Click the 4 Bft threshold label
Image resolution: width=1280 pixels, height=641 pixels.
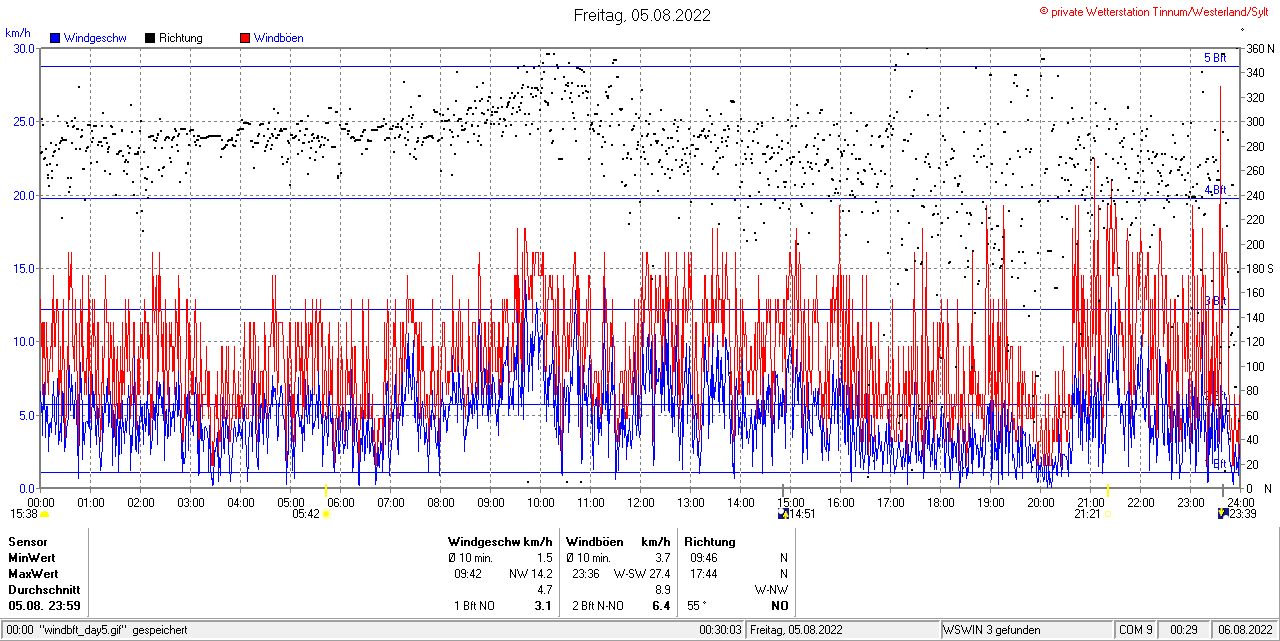coord(1215,190)
